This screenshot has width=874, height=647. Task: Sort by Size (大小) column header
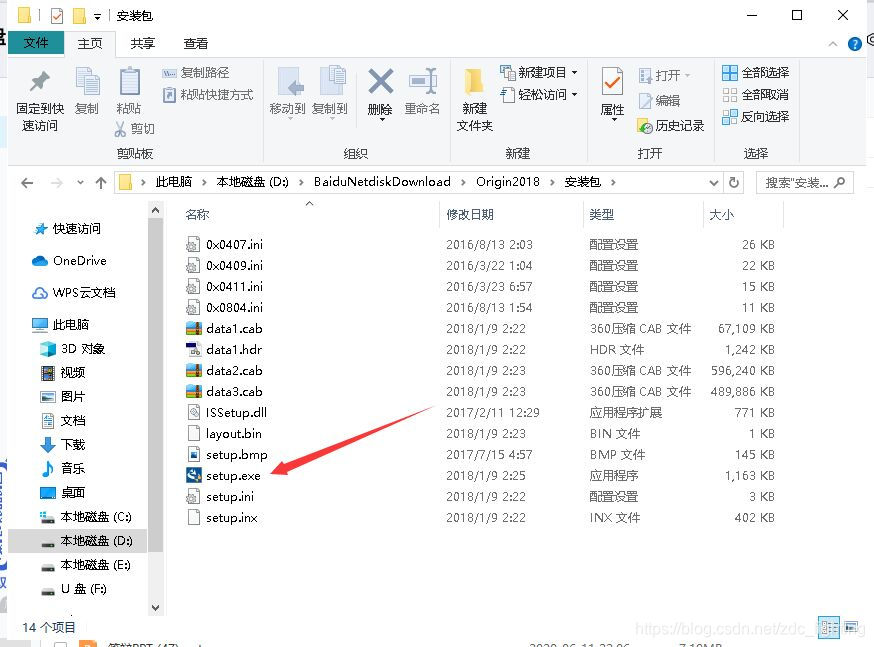721,215
